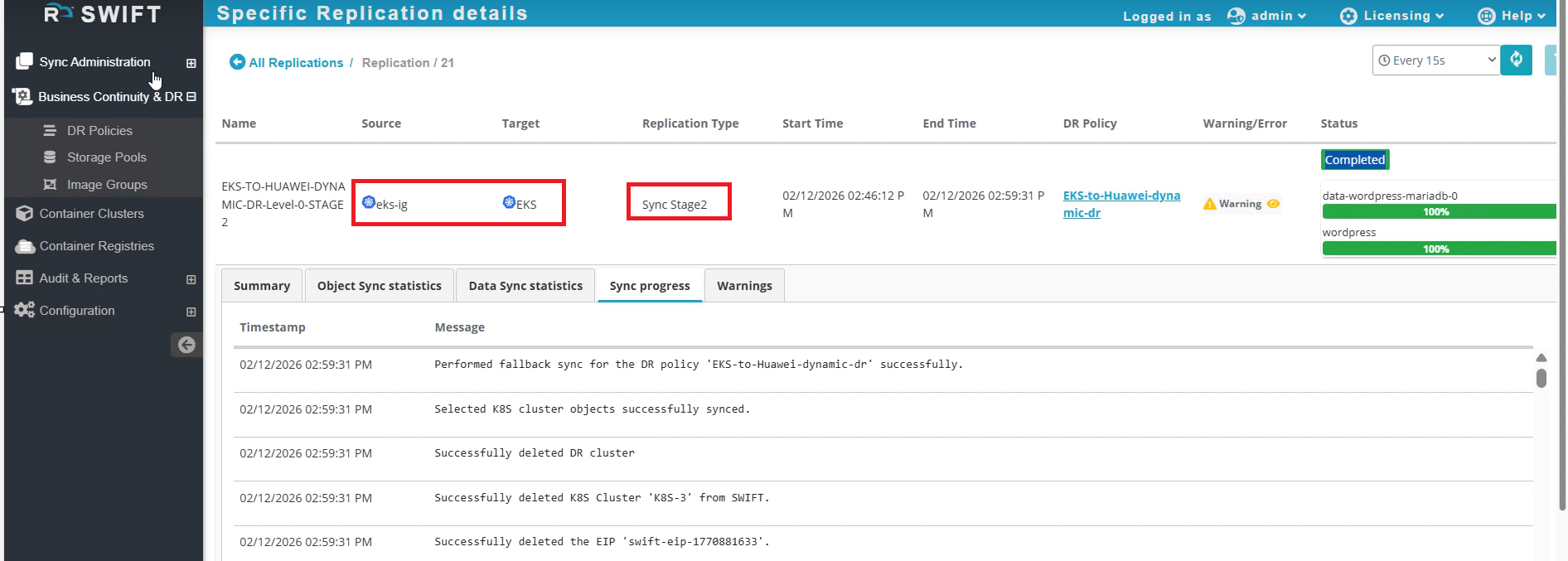Click the Help lifebuoy icon
The width and height of the screenshot is (1568, 561).
click(x=1487, y=16)
